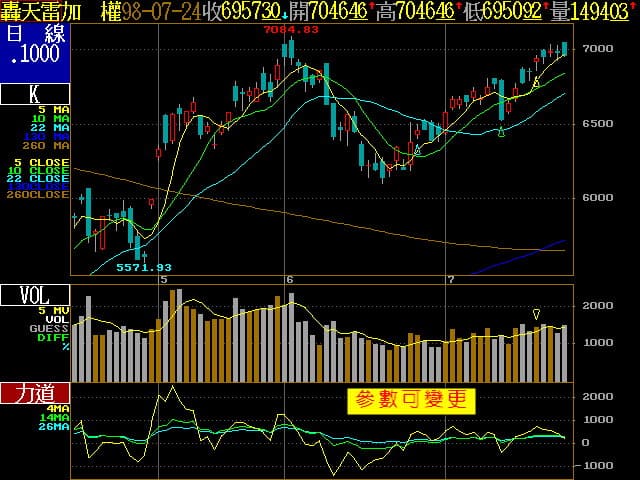
Task: Select the 4MA momentum legend
Action: (x=57, y=408)
